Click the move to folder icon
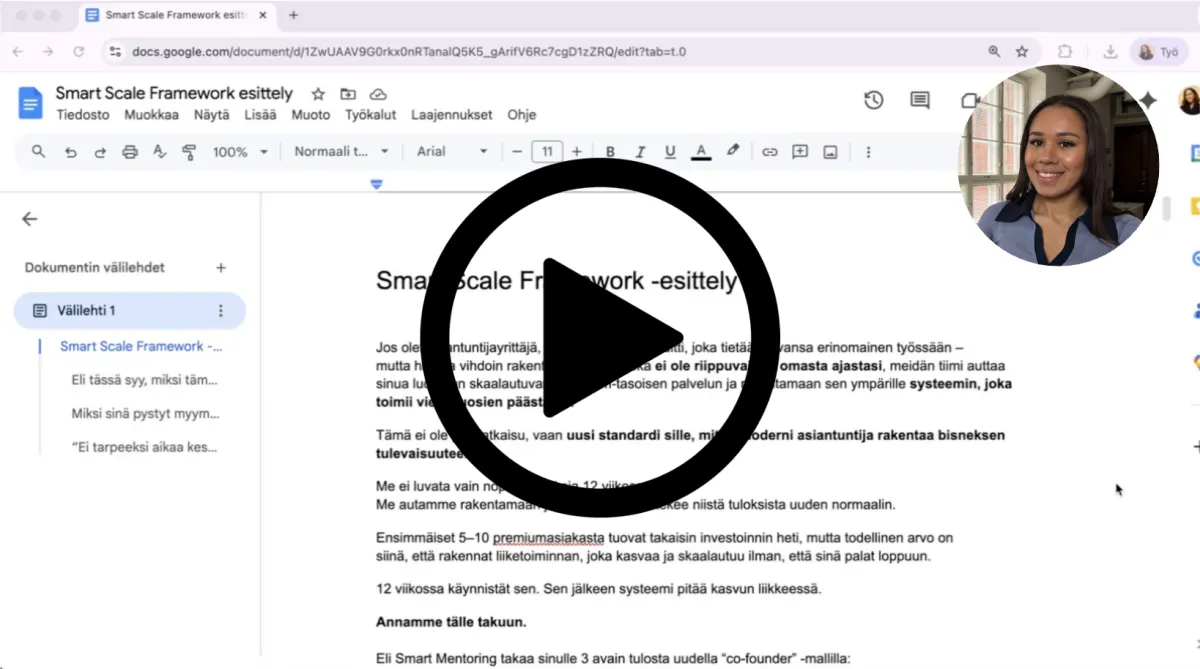The height and width of the screenshot is (669, 1200). [x=348, y=94]
